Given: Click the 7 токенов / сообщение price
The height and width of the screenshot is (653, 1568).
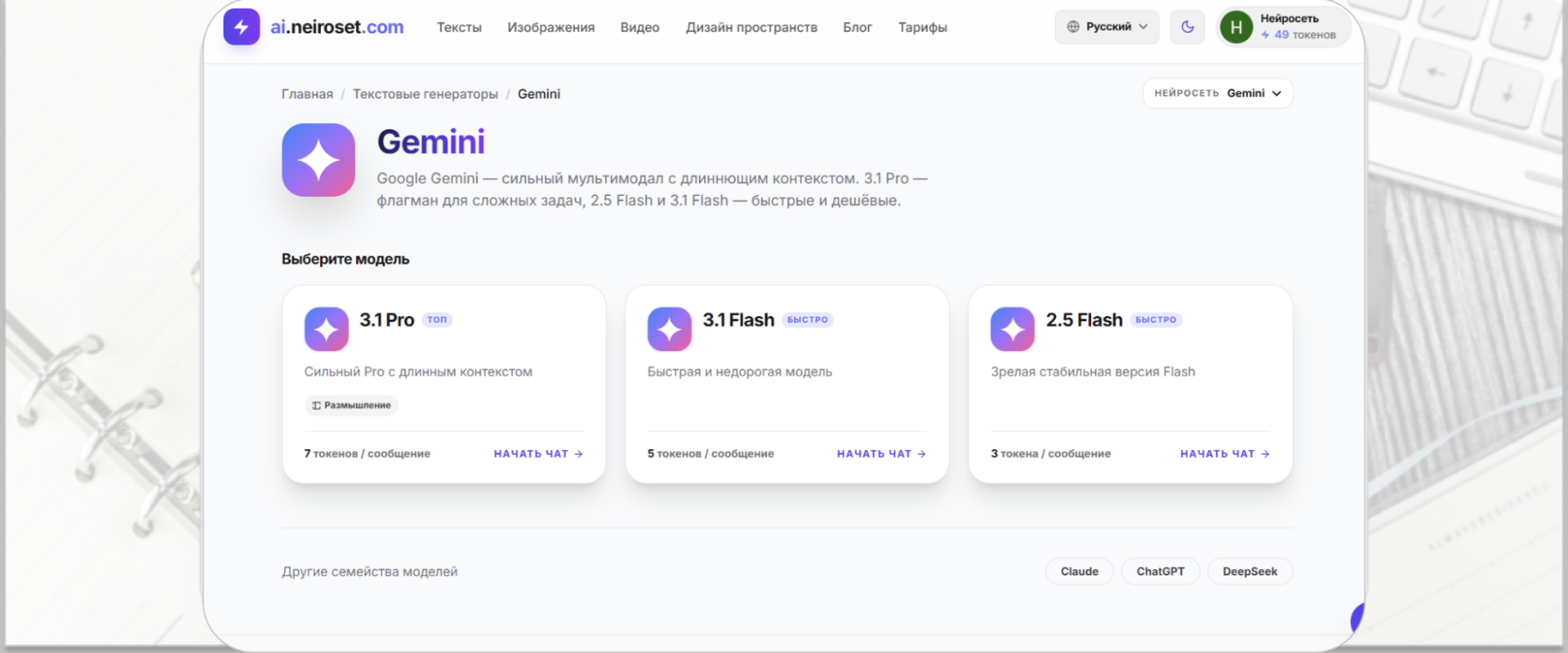Looking at the screenshot, I should coord(367,454).
